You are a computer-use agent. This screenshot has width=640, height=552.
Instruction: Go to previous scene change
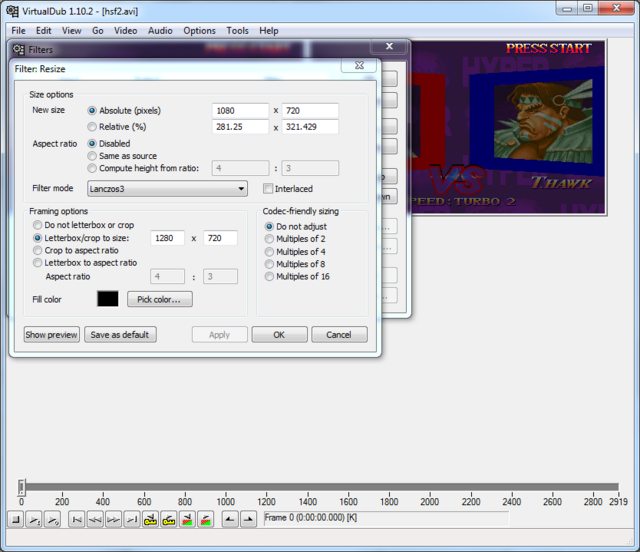[187, 519]
